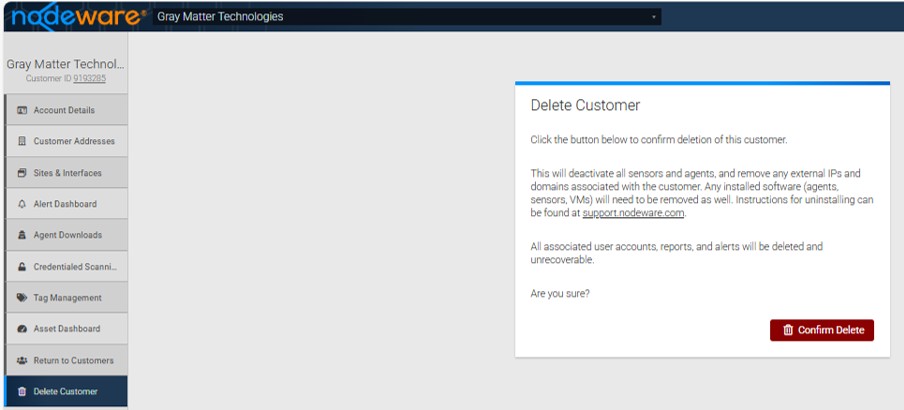Click the trash icon on the Confirm Delete button
The image size is (904, 410).
(x=788, y=330)
